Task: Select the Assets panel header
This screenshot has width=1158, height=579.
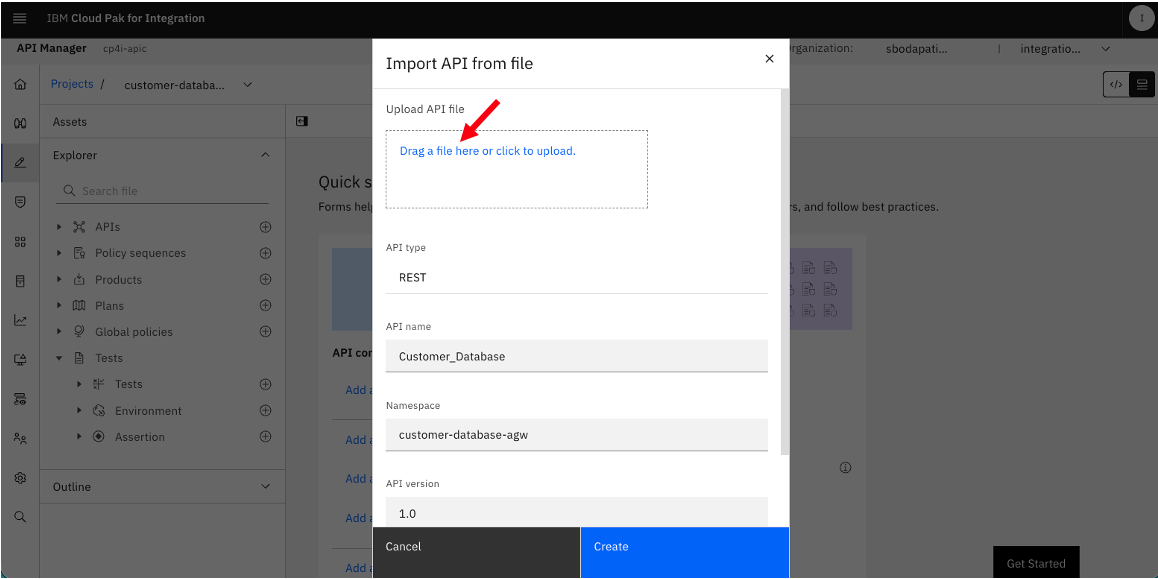Action: pyautogui.click(x=162, y=122)
